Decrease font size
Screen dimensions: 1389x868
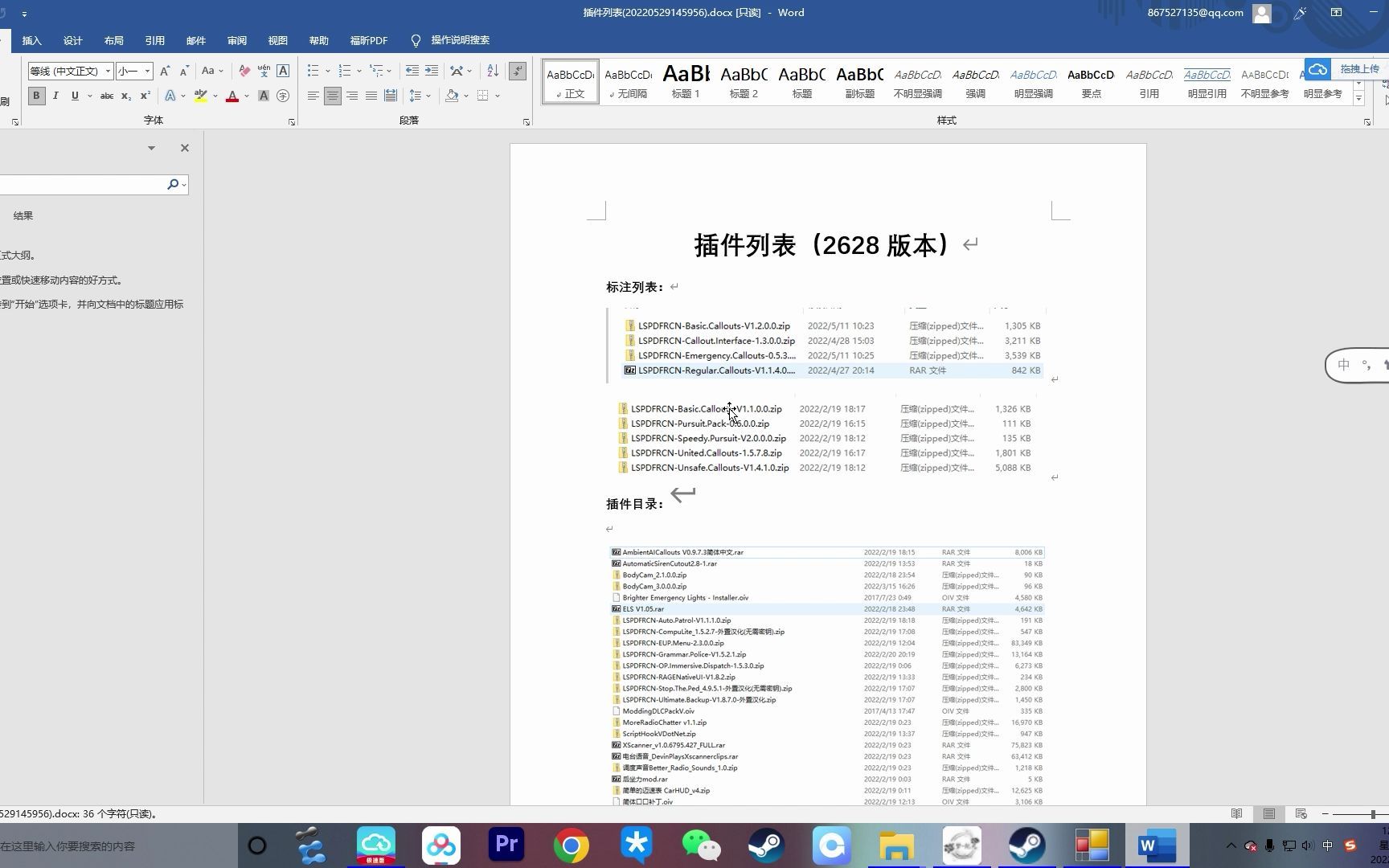pyautogui.click(x=183, y=71)
